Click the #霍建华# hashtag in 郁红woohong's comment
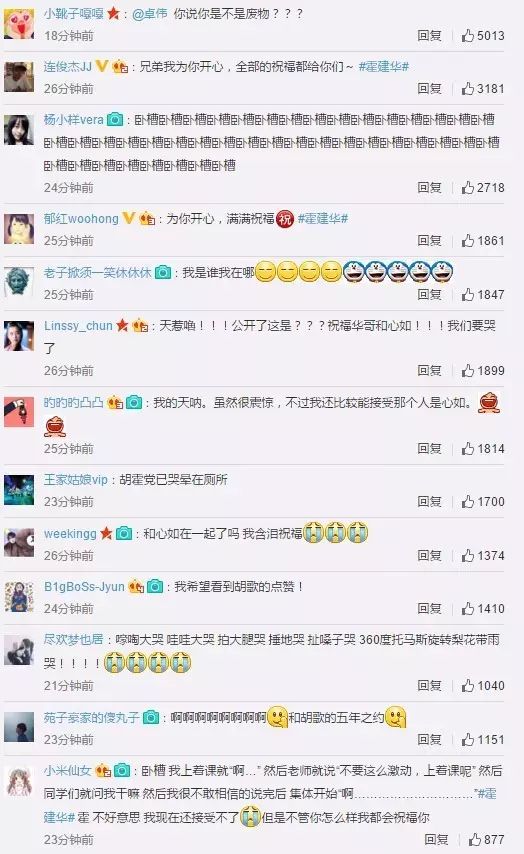This screenshot has width=524, height=854. pyautogui.click(x=322, y=219)
